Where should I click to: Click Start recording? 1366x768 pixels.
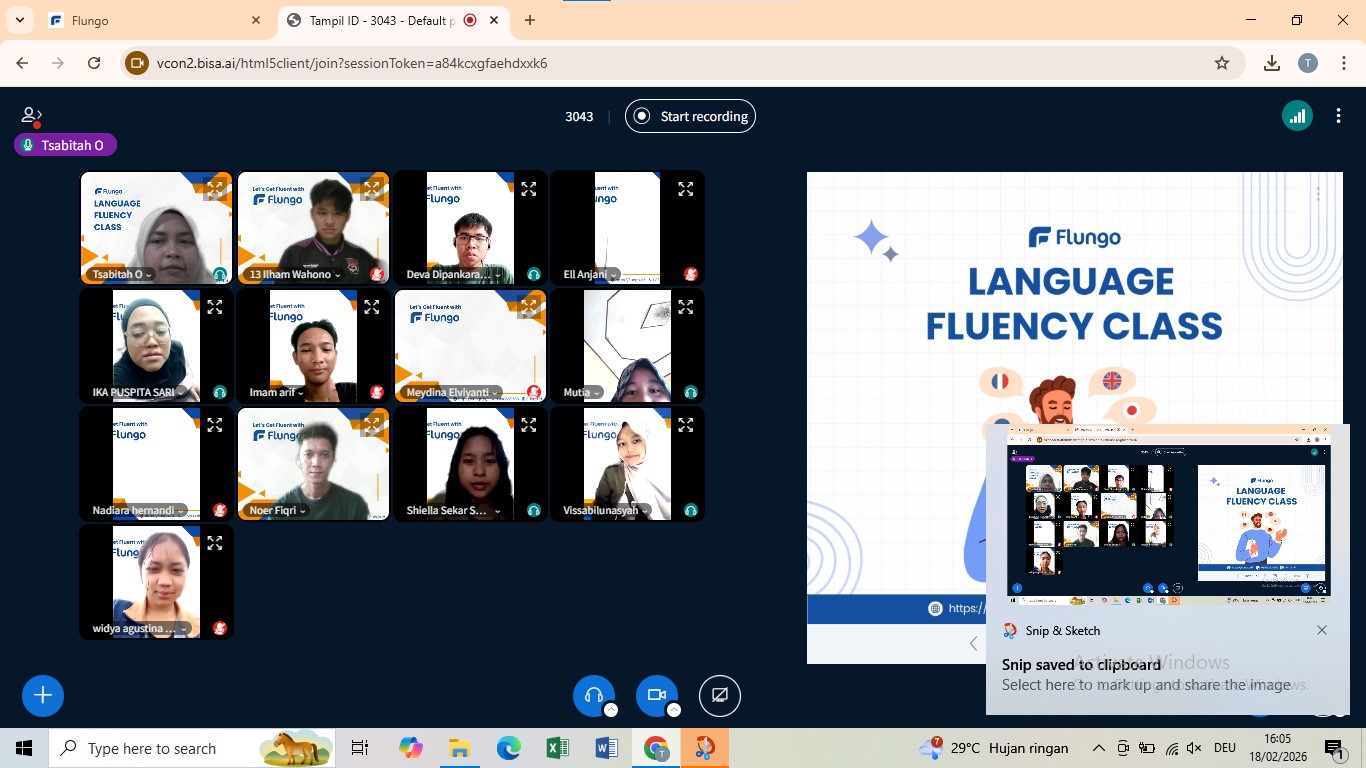point(690,116)
